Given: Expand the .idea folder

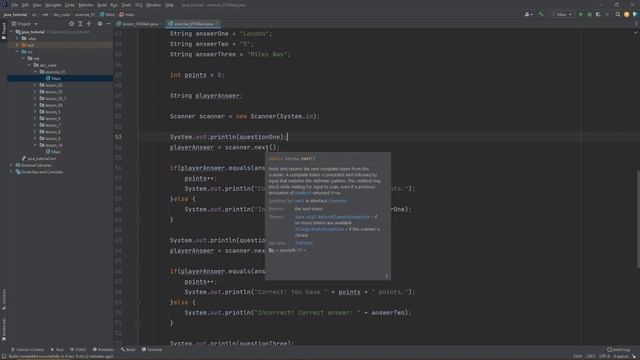Looking at the screenshot, I should [x=18, y=38].
